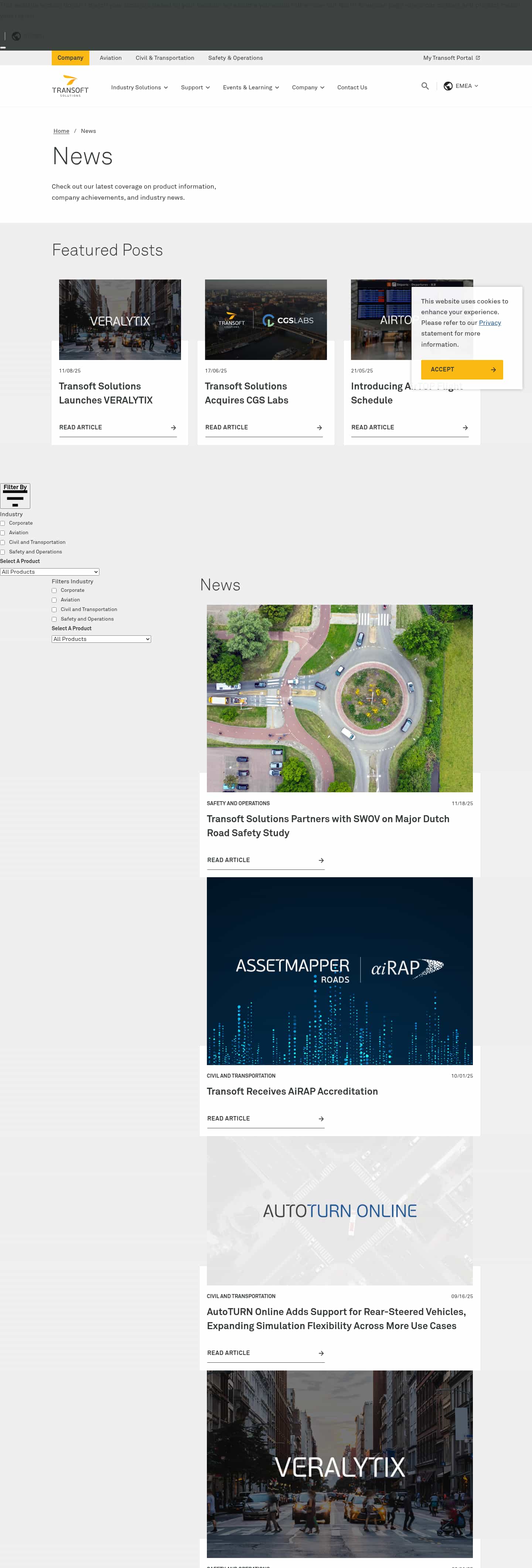
Task: Click external link icon beside My Transoft Portal
Action: pos(478,58)
